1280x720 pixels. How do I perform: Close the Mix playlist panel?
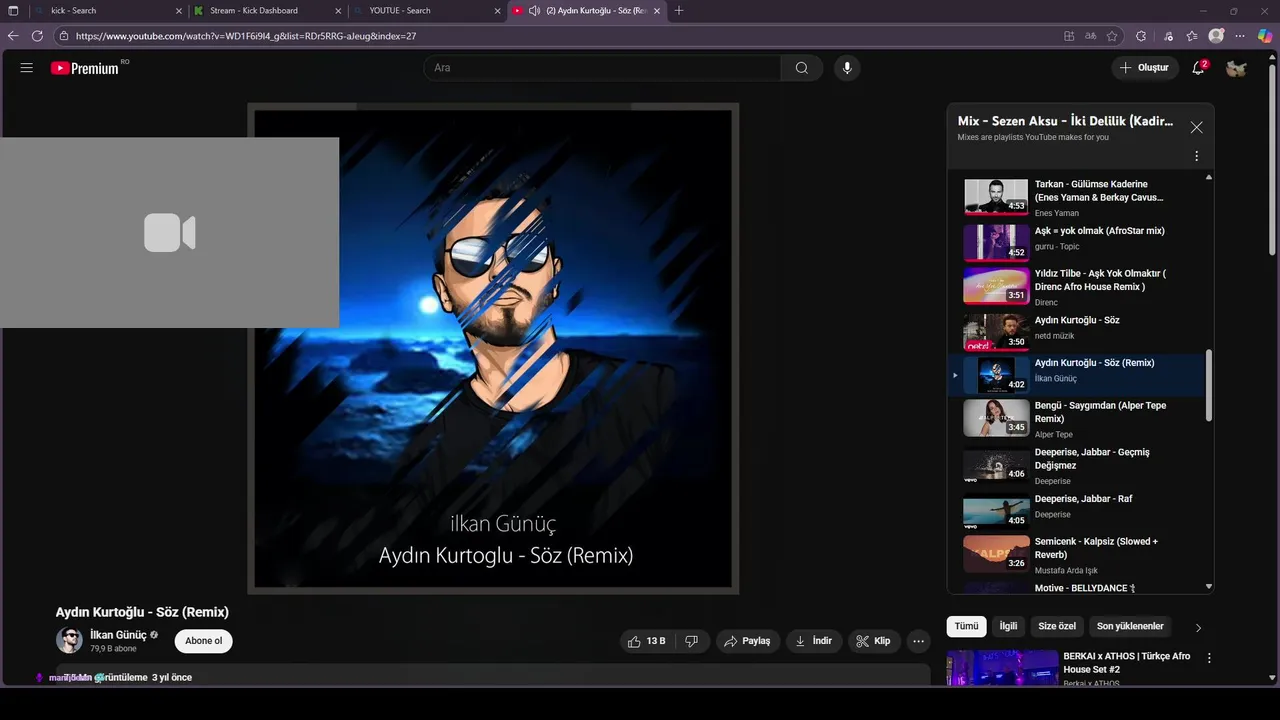(x=1196, y=127)
